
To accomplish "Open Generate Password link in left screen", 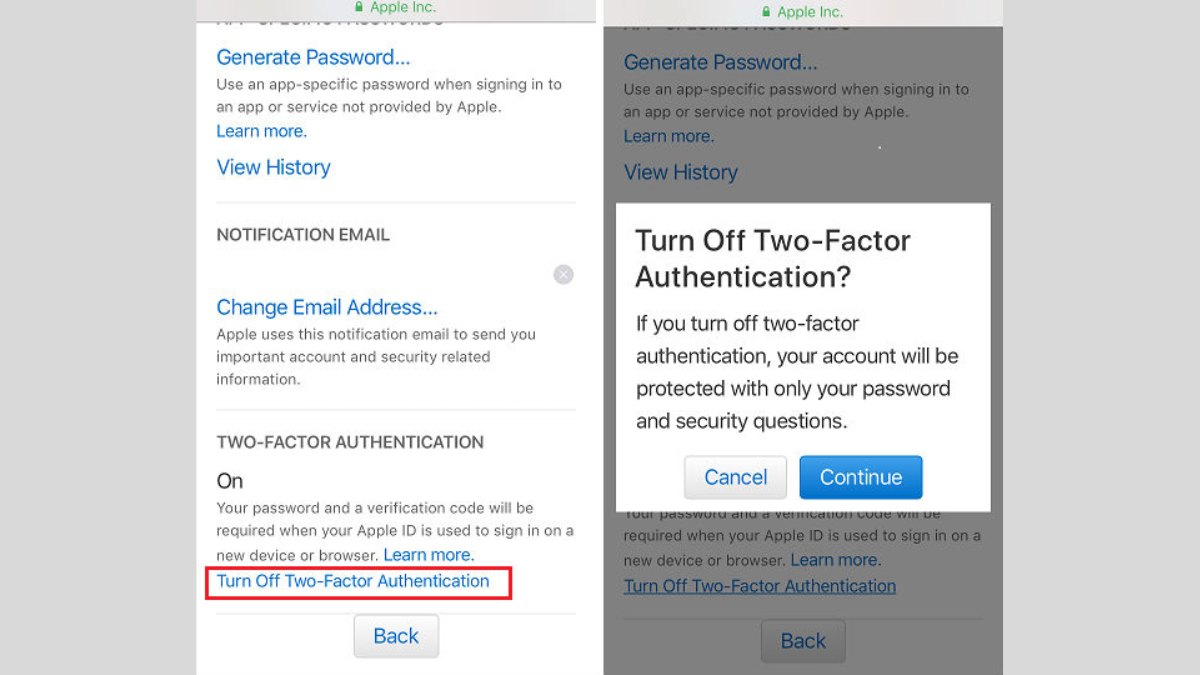I will pos(313,57).
